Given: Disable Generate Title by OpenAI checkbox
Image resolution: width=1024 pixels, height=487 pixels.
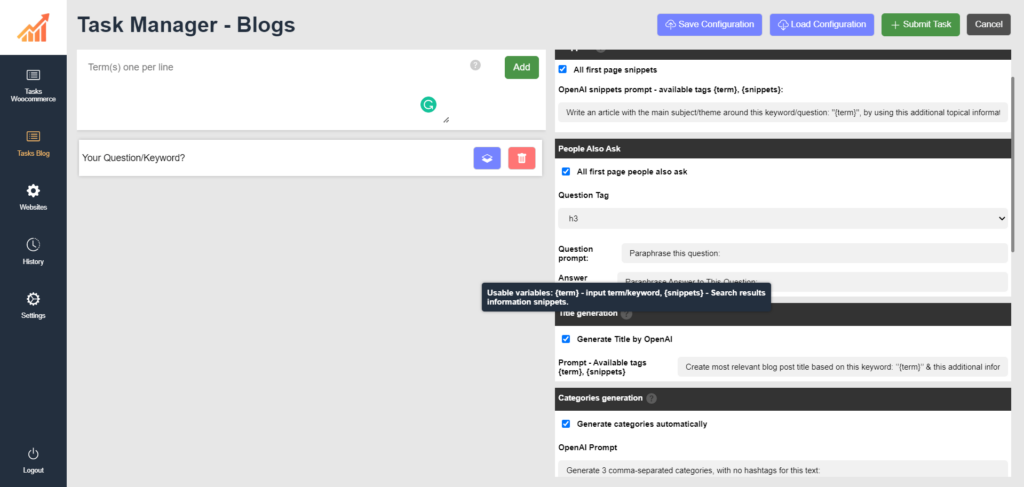Looking at the screenshot, I should point(566,339).
